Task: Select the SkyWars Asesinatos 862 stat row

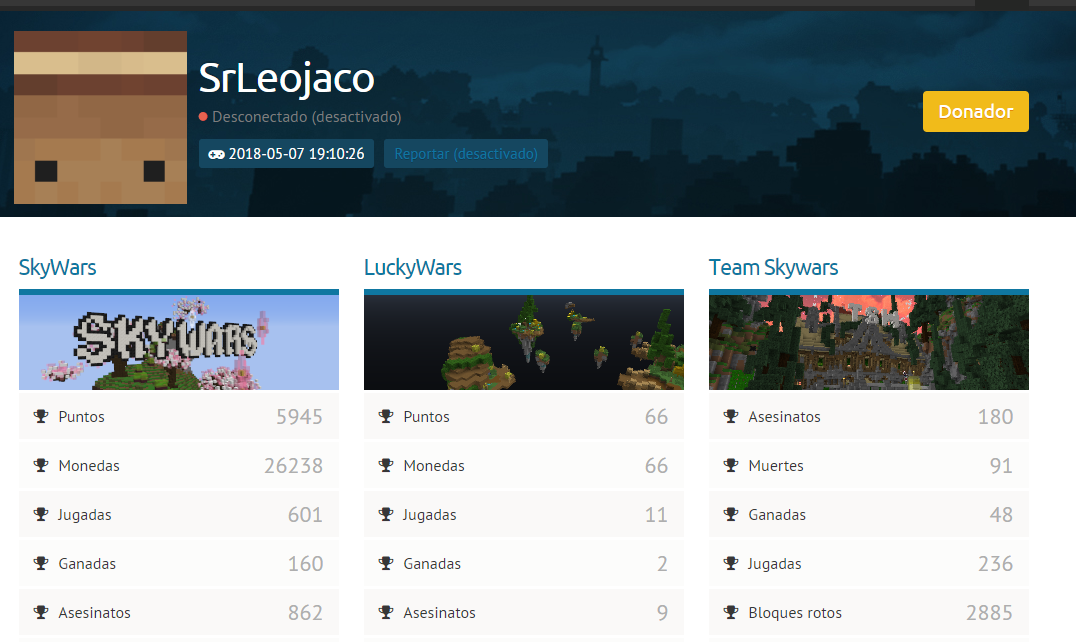Action: pos(179,612)
